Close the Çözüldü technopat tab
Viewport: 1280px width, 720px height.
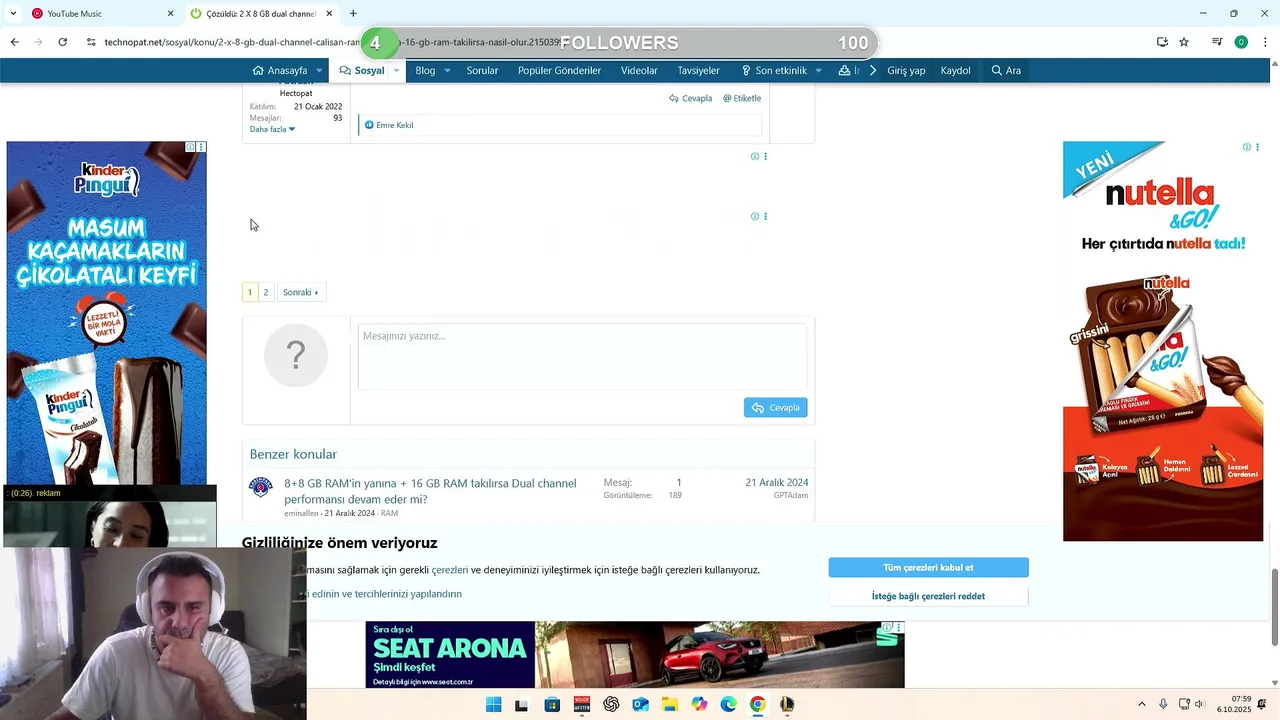pyautogui.click(x=329, y=13)
